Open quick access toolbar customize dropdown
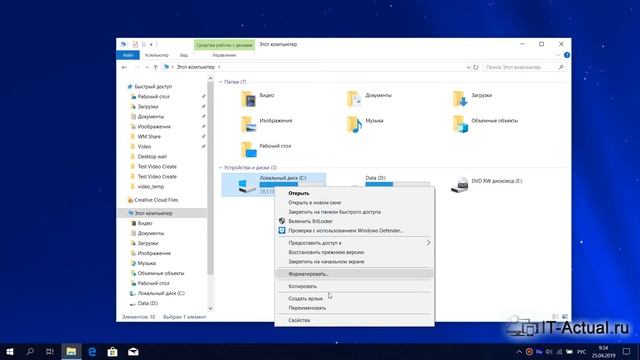 (x=151, y=44)
